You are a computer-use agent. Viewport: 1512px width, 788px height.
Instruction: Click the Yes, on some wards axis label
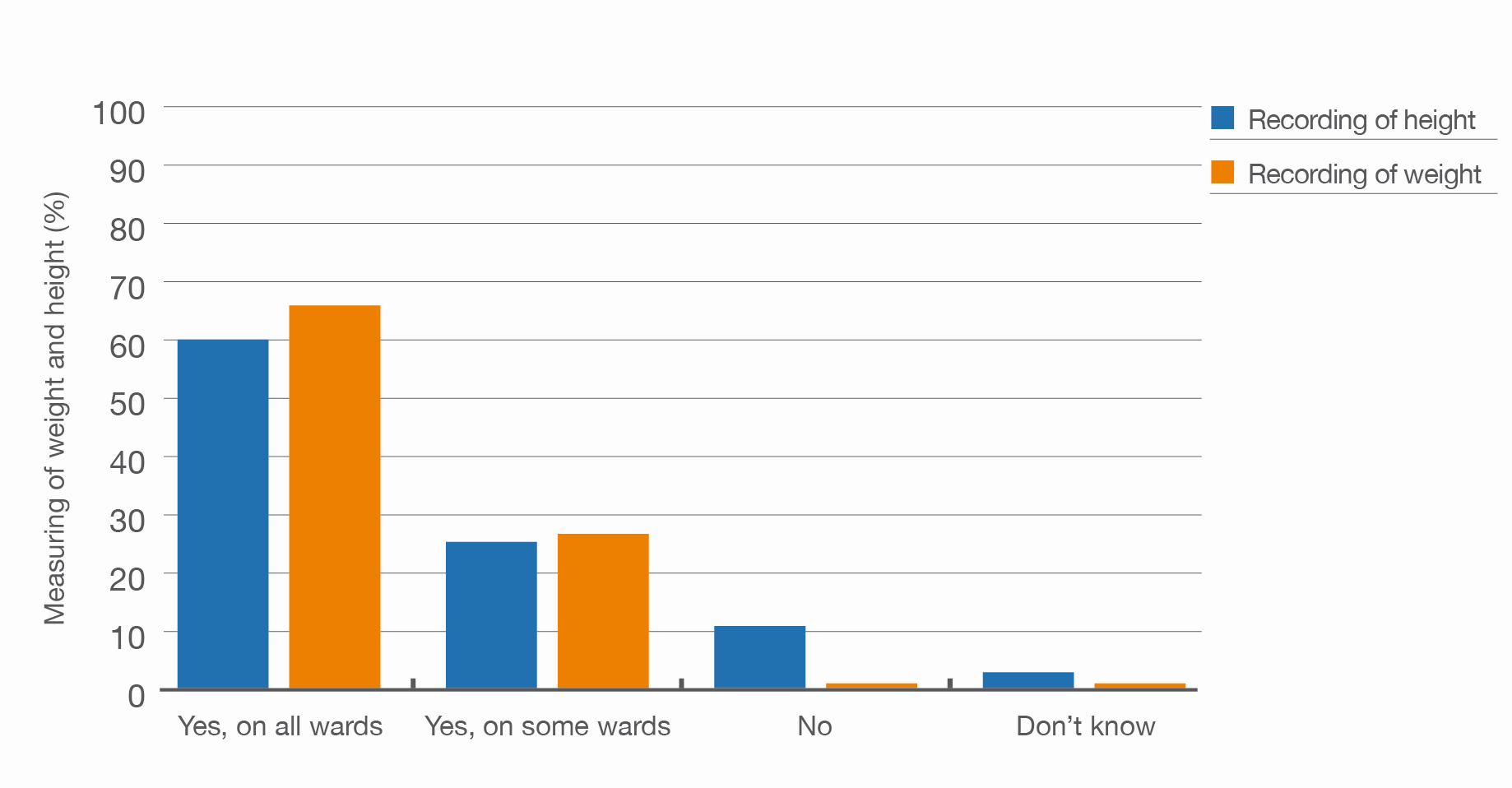[547, 726]
